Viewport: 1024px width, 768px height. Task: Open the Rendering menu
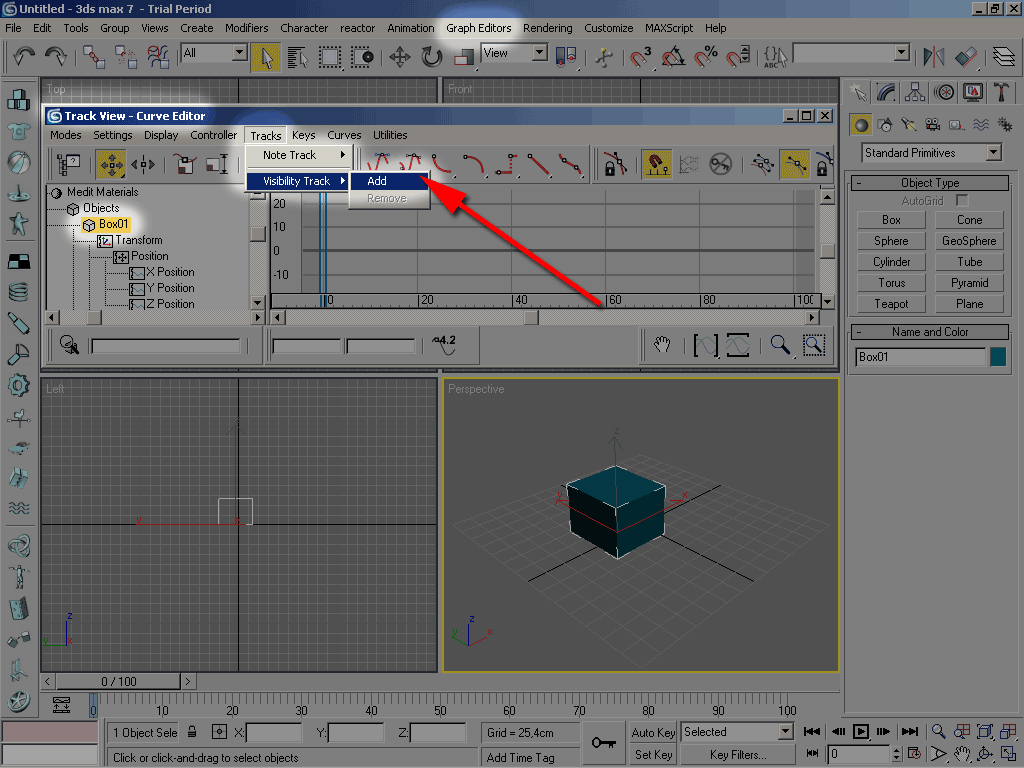pos(547,28)
